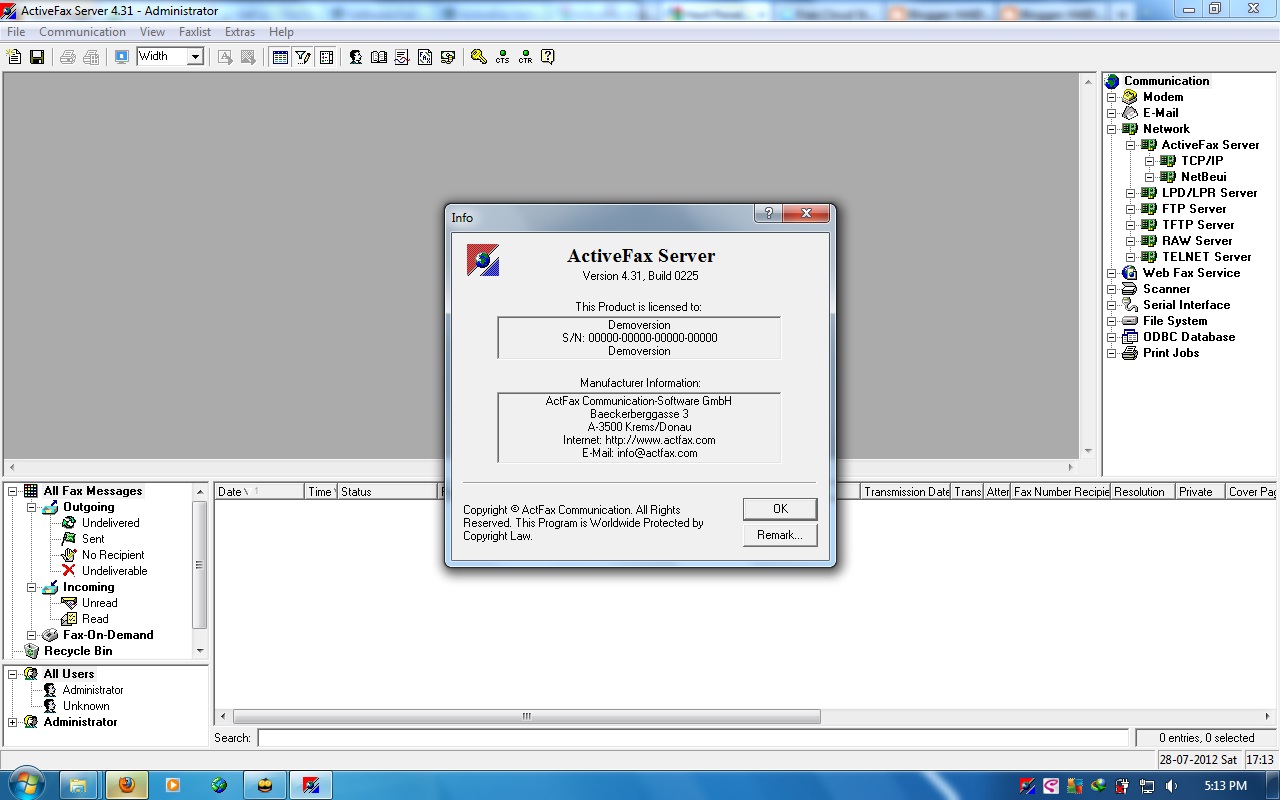
Task: Click OK in the Info dialog
Action: pyautogui.click(x=780, y=509)
